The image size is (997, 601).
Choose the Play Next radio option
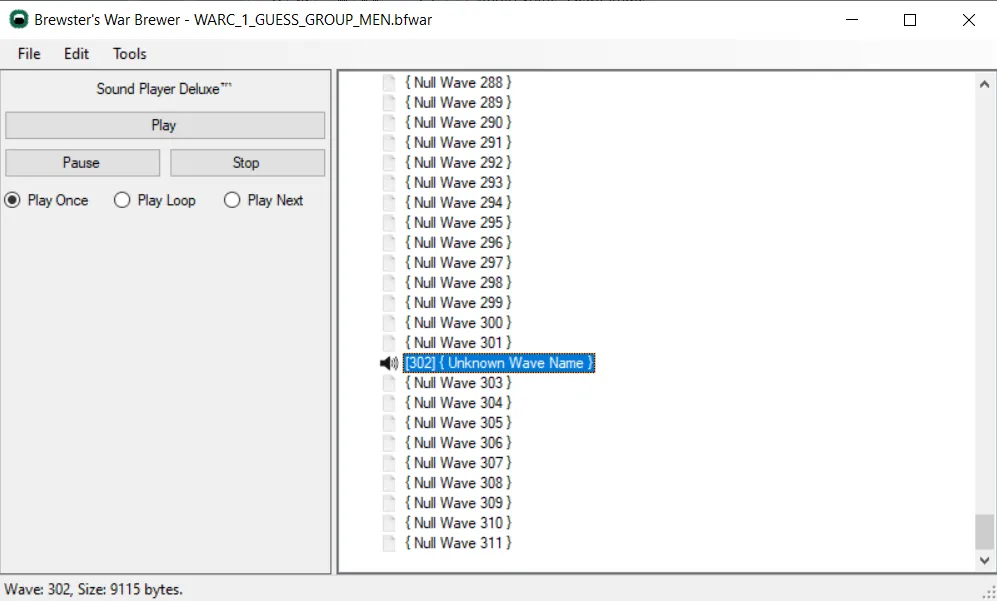(x=232, y=200)
